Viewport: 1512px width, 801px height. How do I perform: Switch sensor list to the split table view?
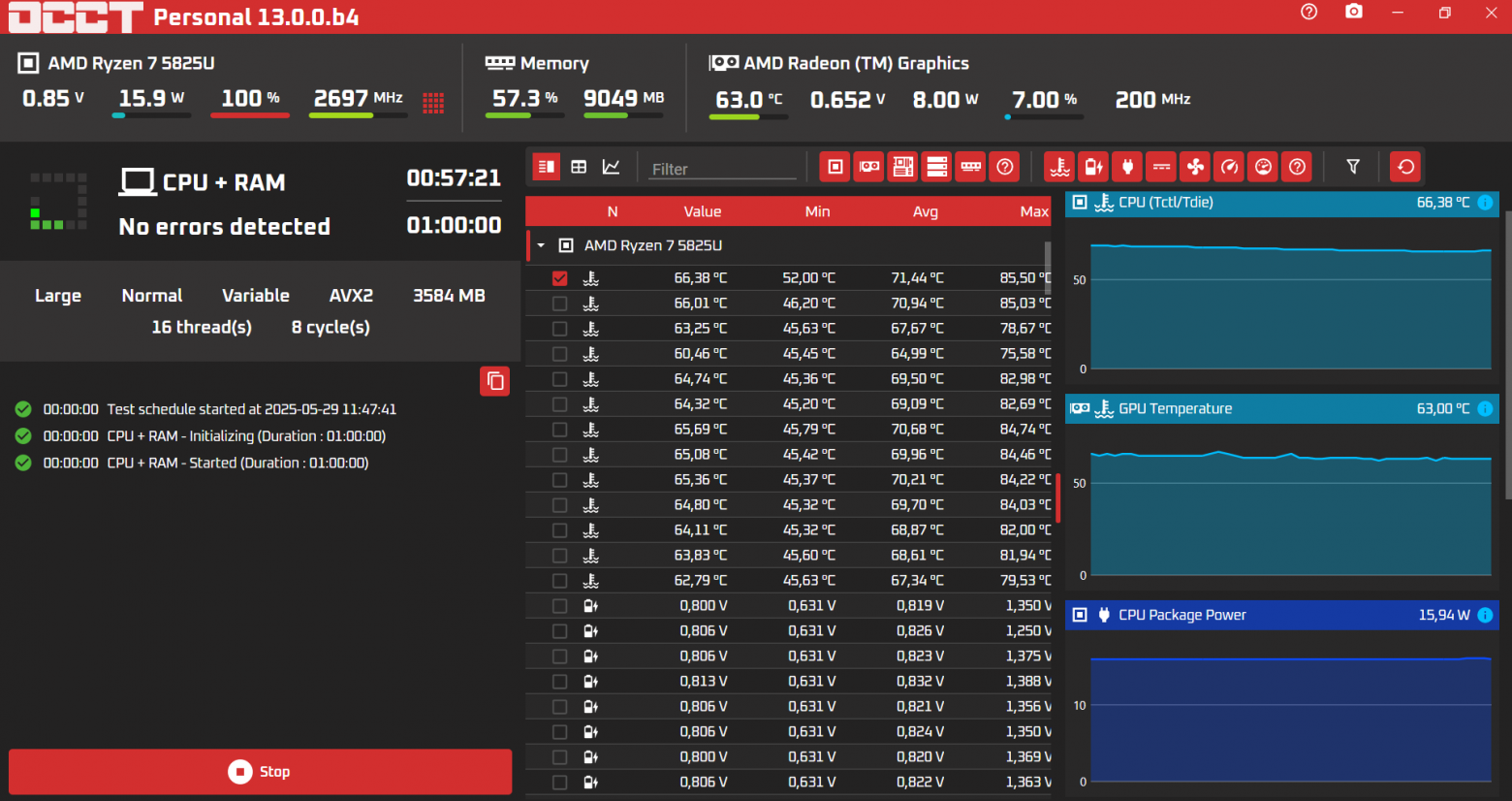[x=547, y=167]
